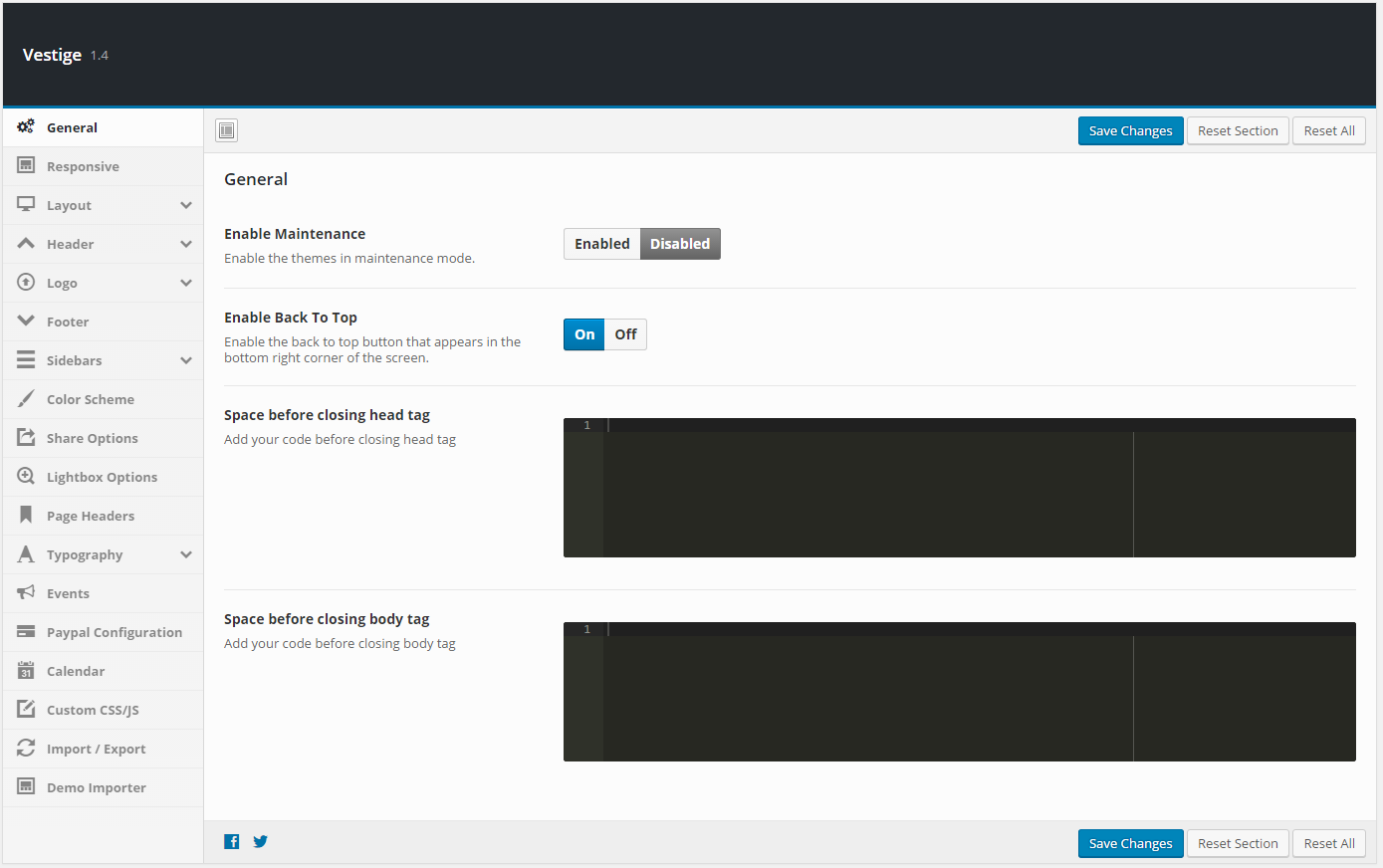Click the Events megaphone icon
This screenshot has height=868, width=1383.
click(x=26, y=593)
